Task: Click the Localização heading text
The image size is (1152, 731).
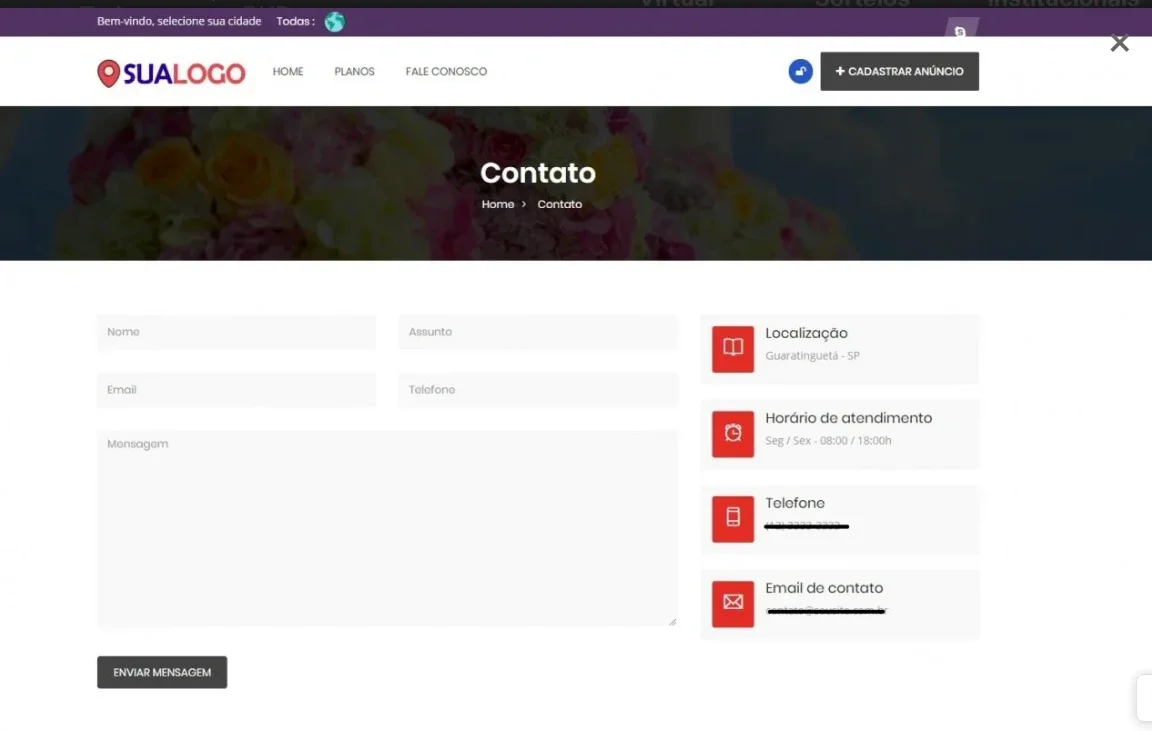Action: (806, 334)
